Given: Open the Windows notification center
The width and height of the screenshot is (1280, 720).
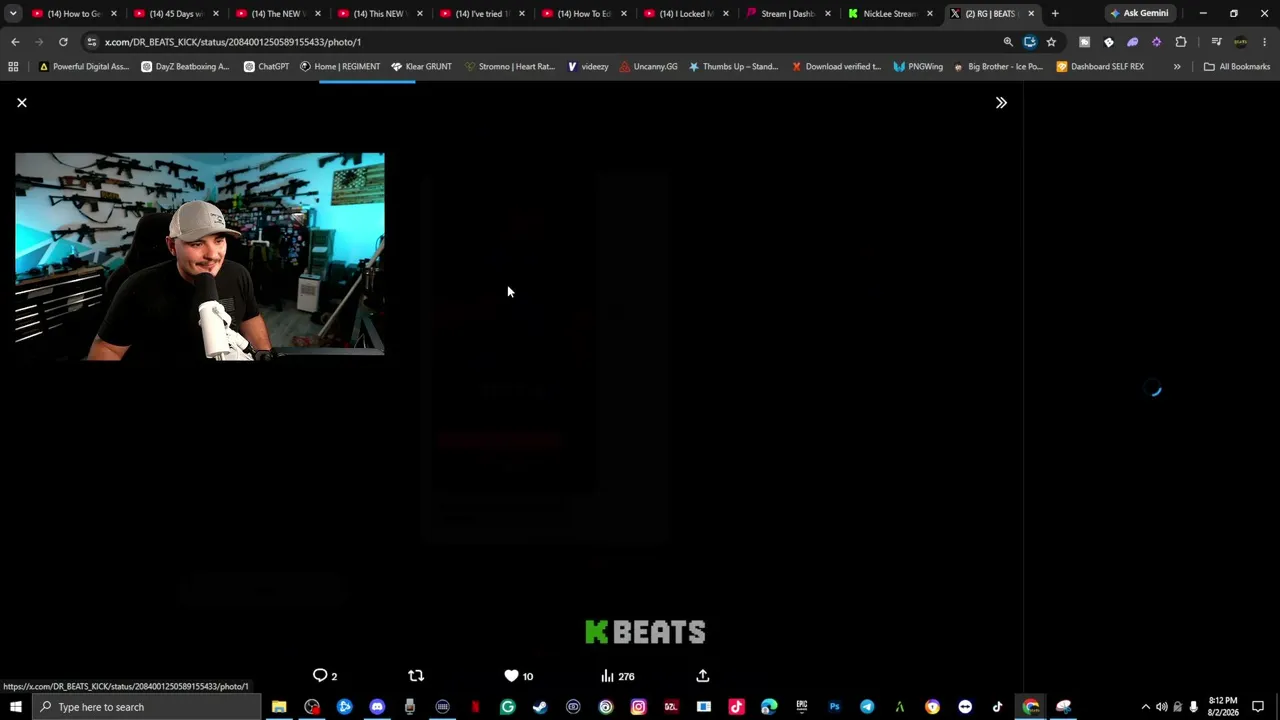Looking at the screenshot, I should (1258, 707).
